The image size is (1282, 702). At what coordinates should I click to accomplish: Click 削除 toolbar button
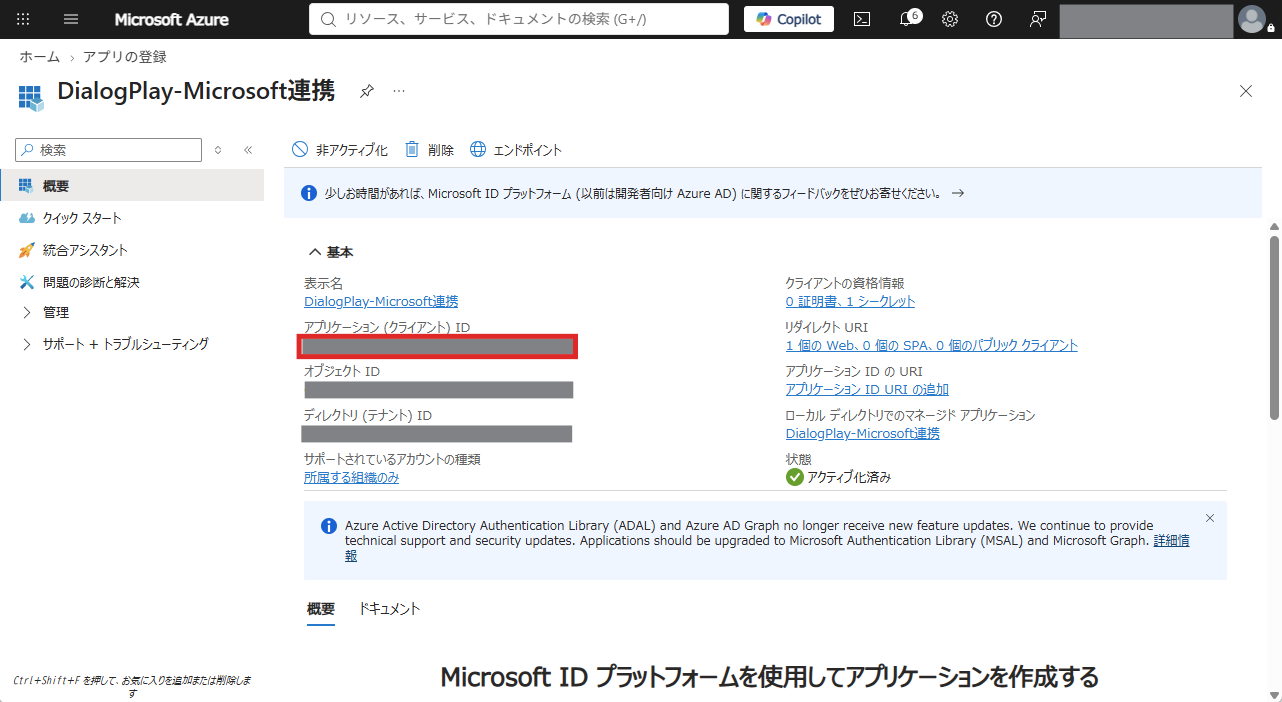point(429,150)
